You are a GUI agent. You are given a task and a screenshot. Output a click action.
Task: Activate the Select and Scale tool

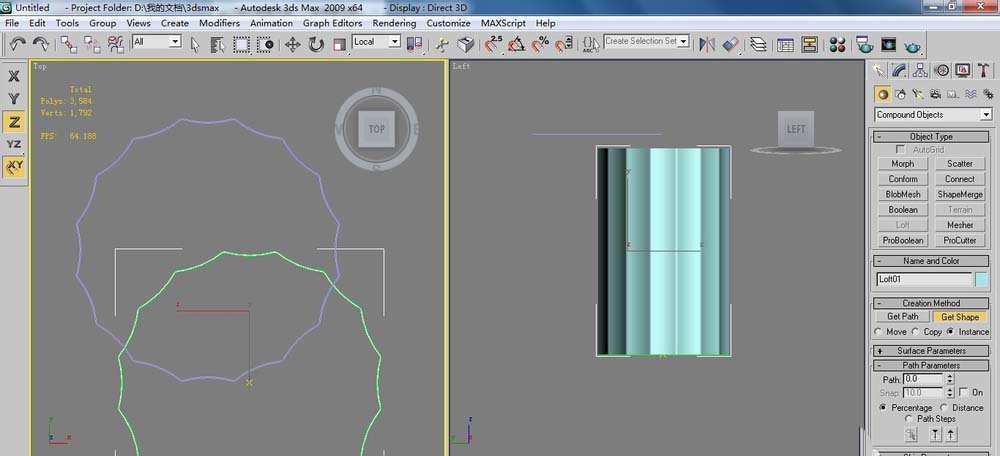tap(340, 44)
